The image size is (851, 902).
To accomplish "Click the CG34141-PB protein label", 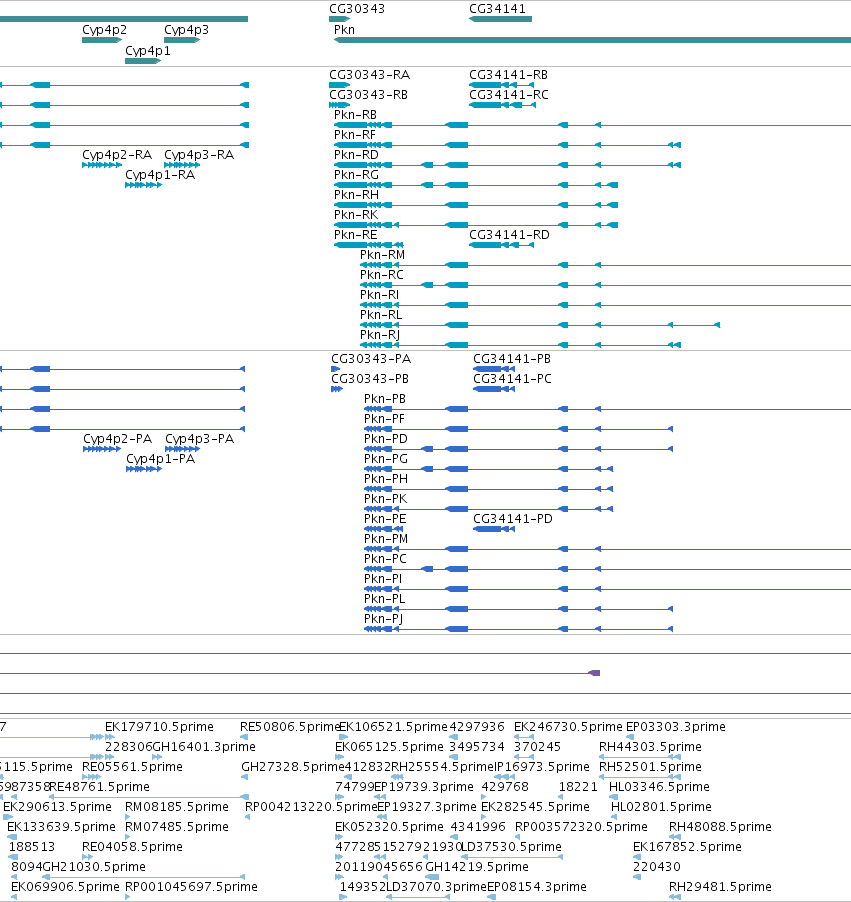I will (x=512, y=359).
